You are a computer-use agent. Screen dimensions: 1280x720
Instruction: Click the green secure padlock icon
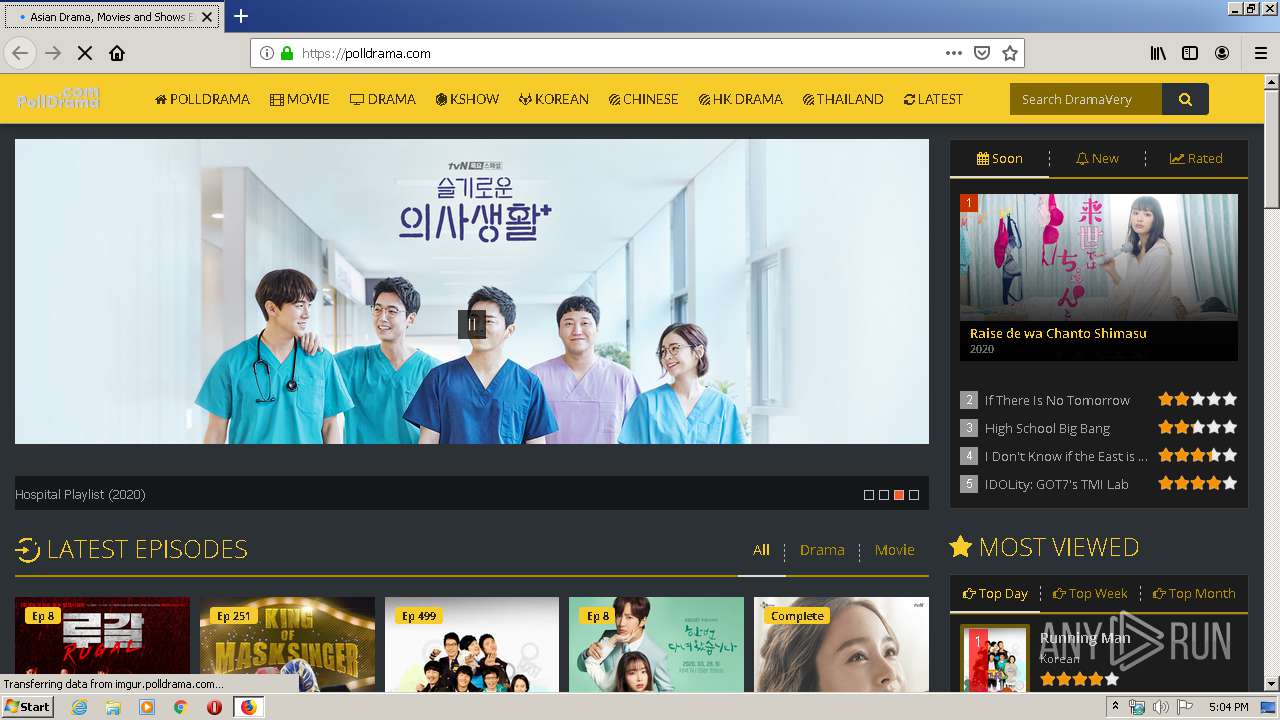click(287, 53)
